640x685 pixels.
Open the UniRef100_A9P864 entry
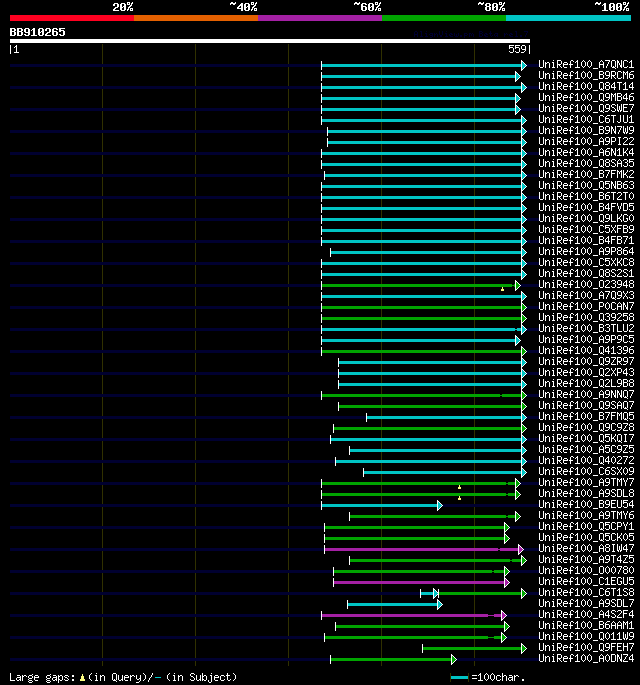[x=586, y=251]
